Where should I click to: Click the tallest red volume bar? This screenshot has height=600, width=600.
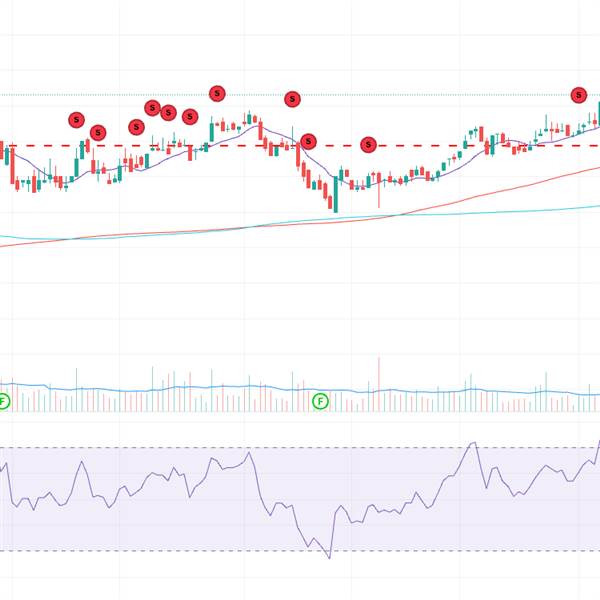click(x=379, y=385)
